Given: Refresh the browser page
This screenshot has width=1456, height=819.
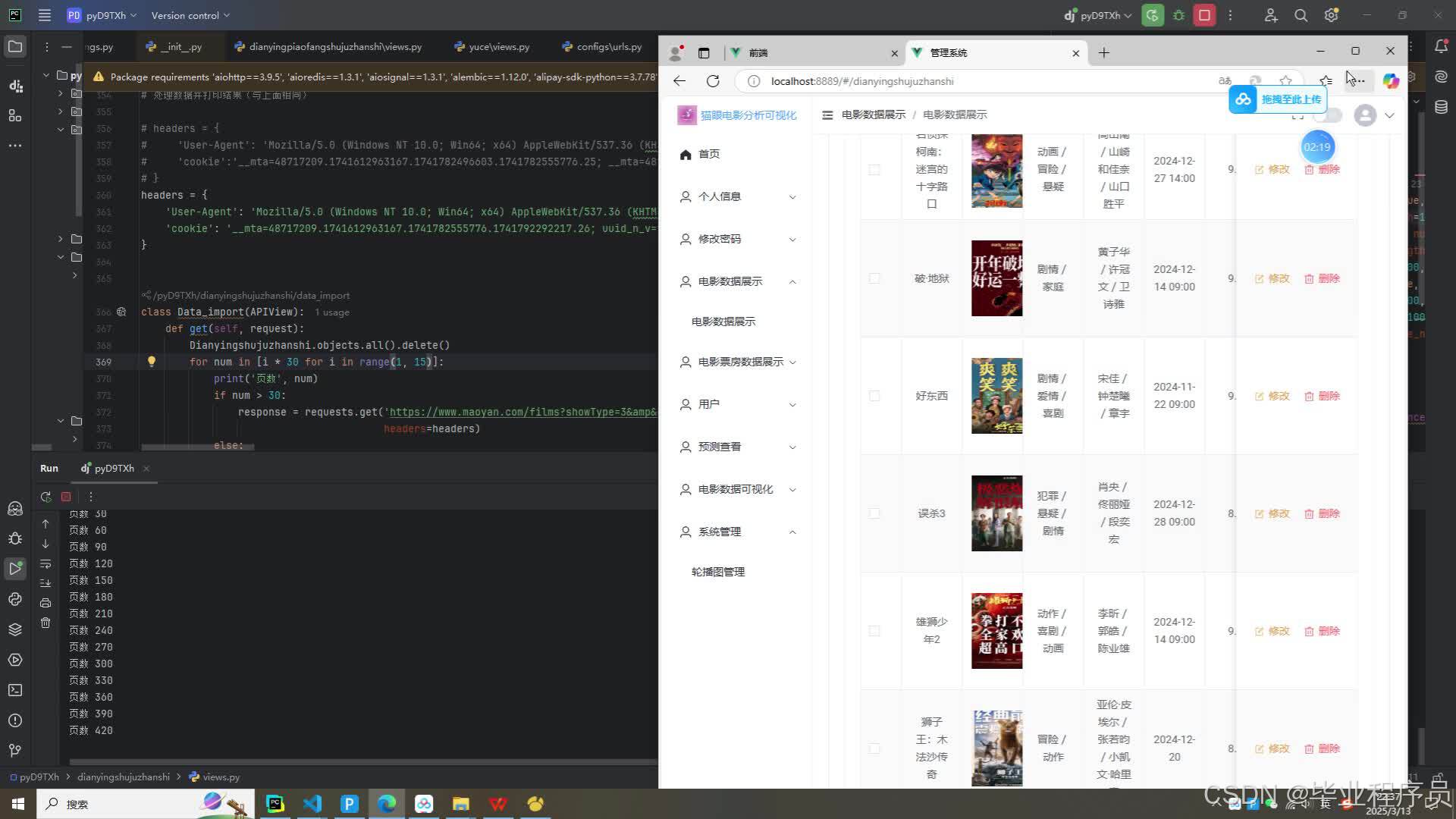Looking at the screenshot, I should tap(713, 81).
